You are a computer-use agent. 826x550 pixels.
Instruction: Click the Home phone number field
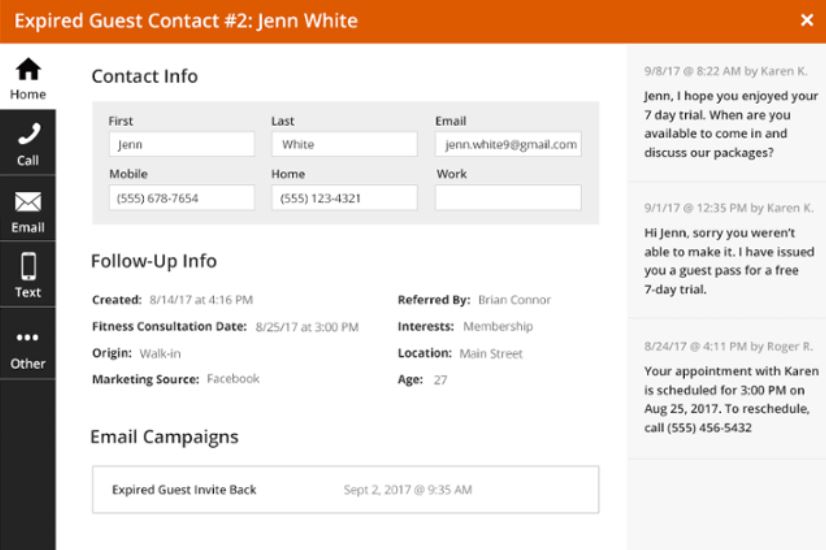coord(344,198)
